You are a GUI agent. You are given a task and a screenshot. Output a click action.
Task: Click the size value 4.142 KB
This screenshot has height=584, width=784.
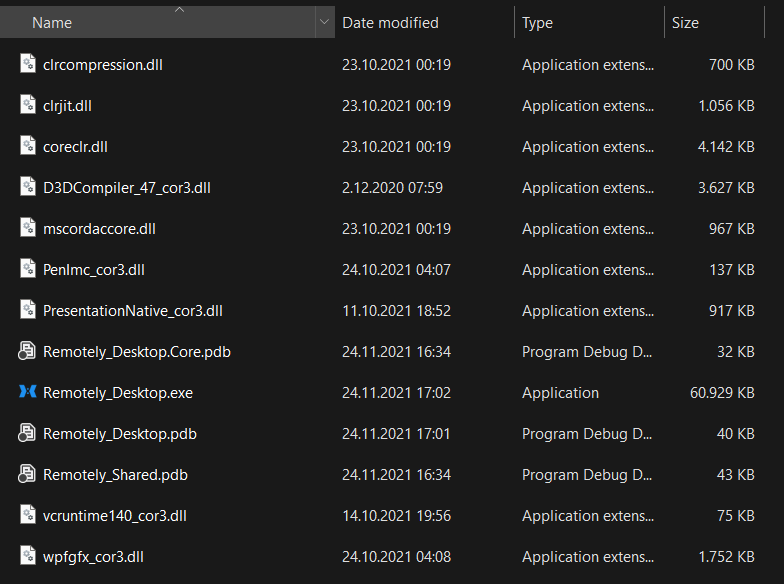(x=726, y=147)
